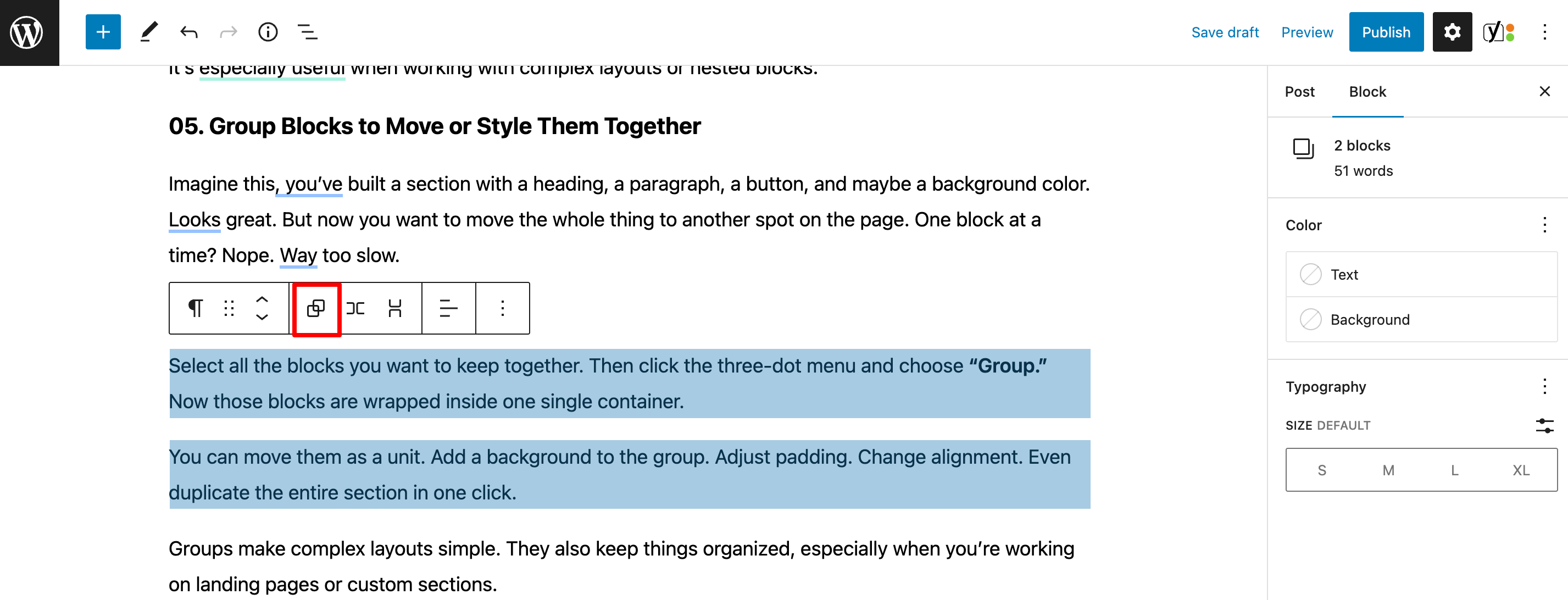Screen dimensions: 1568x600
Task: Switch to the Post tab
Action: pos(1299,92)
